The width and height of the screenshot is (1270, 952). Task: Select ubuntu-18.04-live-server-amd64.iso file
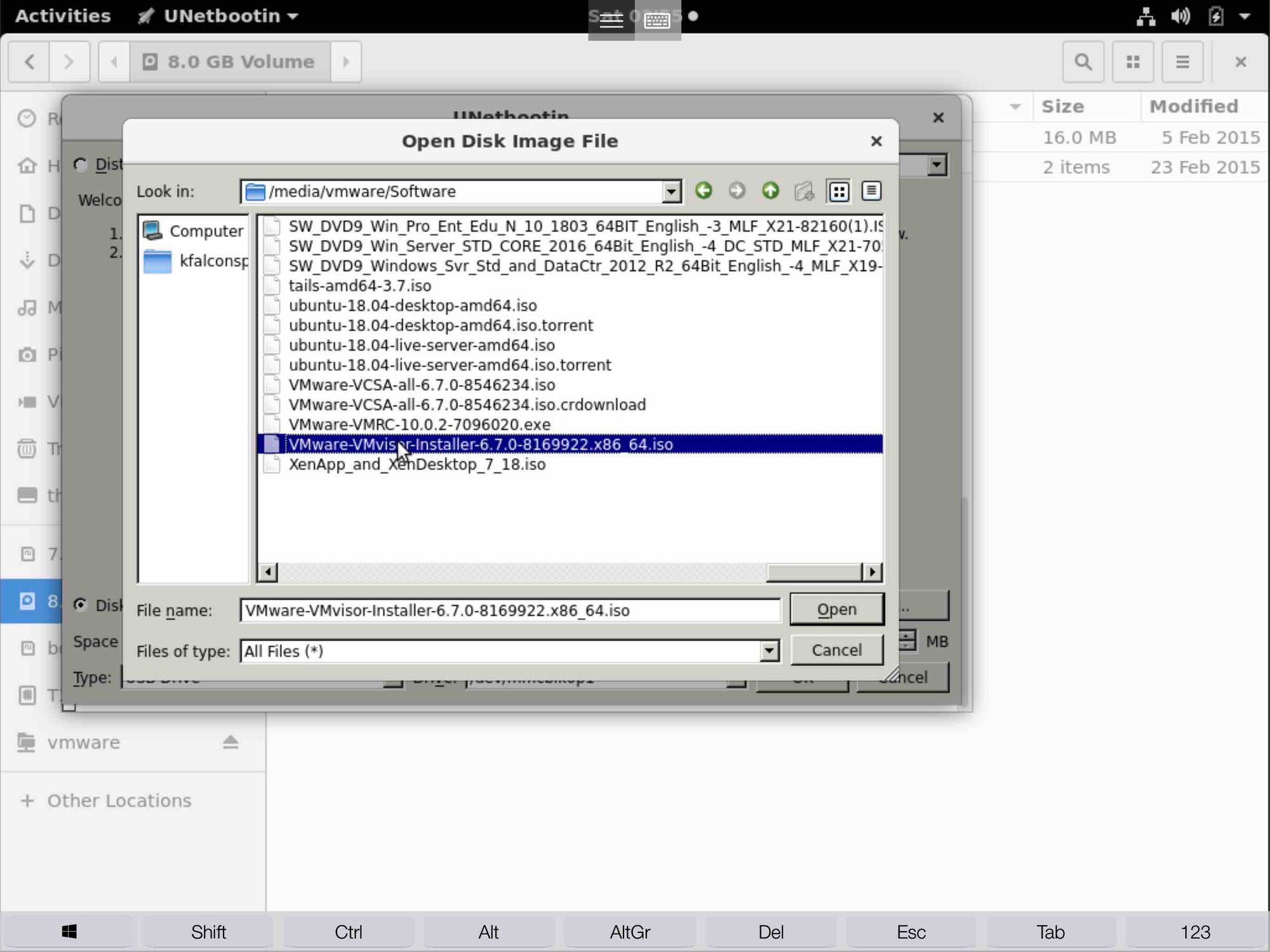[x=421, y=345]
